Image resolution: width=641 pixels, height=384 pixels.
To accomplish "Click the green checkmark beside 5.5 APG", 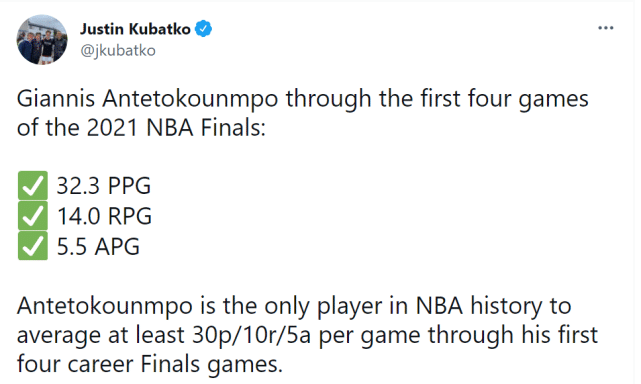I will coord(33,246).
